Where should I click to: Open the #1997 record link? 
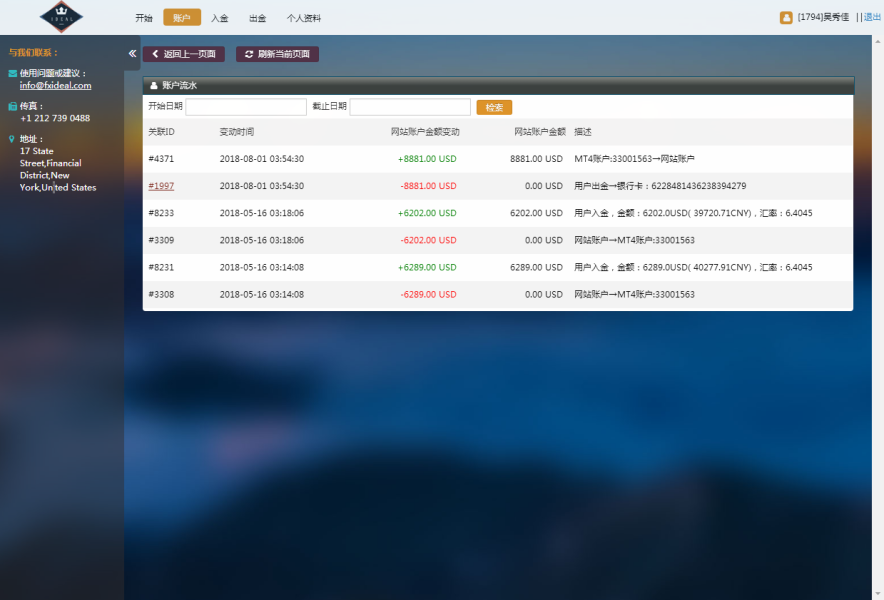click(161, 186)
